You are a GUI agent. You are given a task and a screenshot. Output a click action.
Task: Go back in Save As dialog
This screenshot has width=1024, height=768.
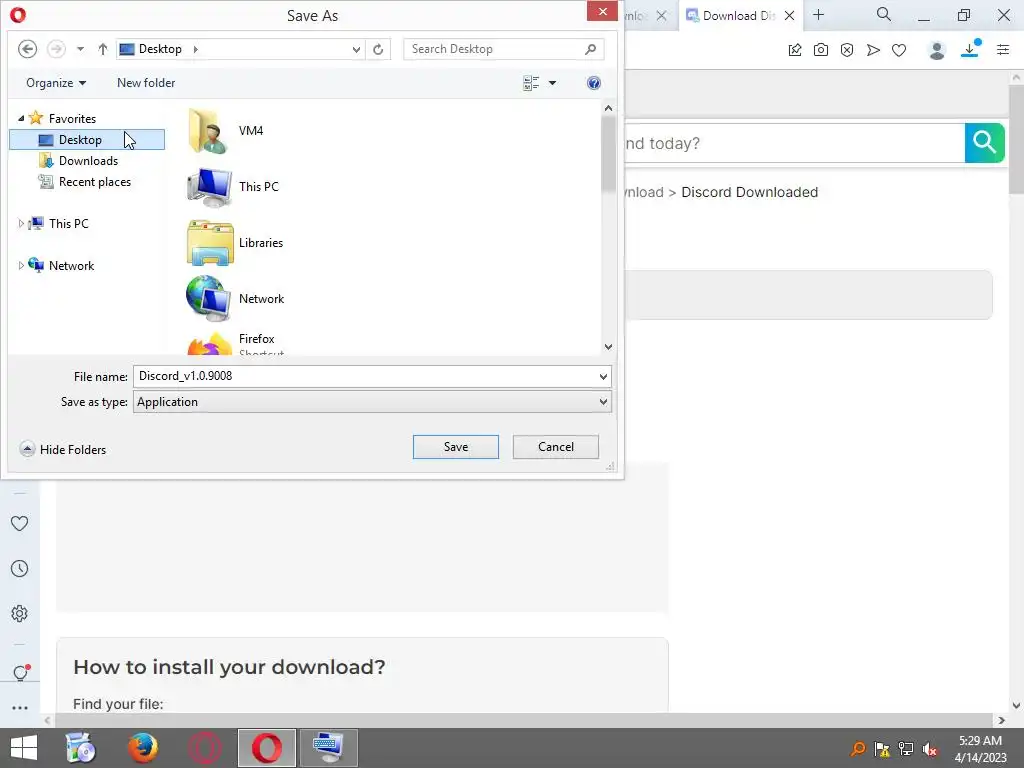pyautogui.click(x=27, y=49)
